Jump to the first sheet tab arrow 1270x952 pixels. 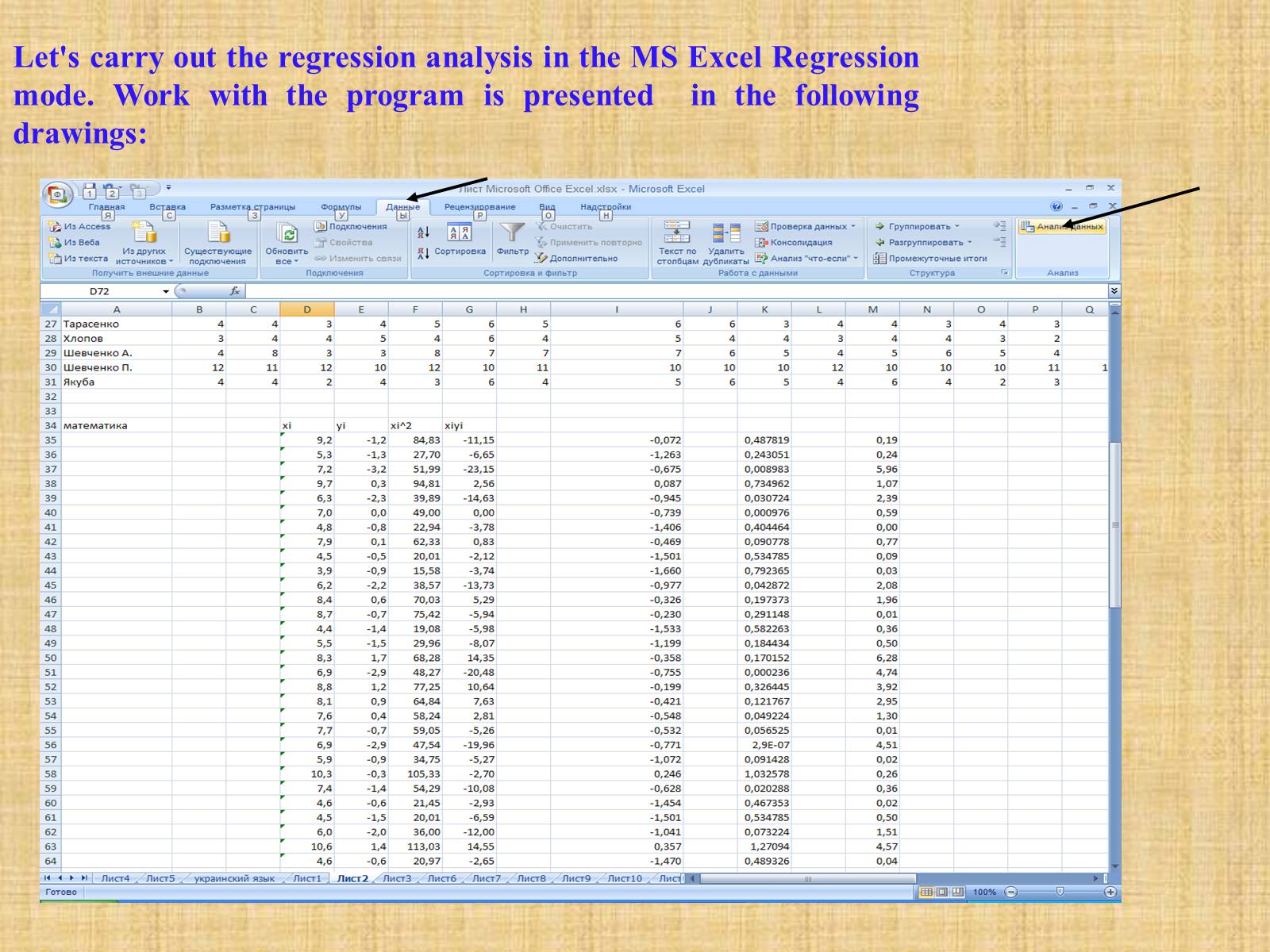(47, 878)
